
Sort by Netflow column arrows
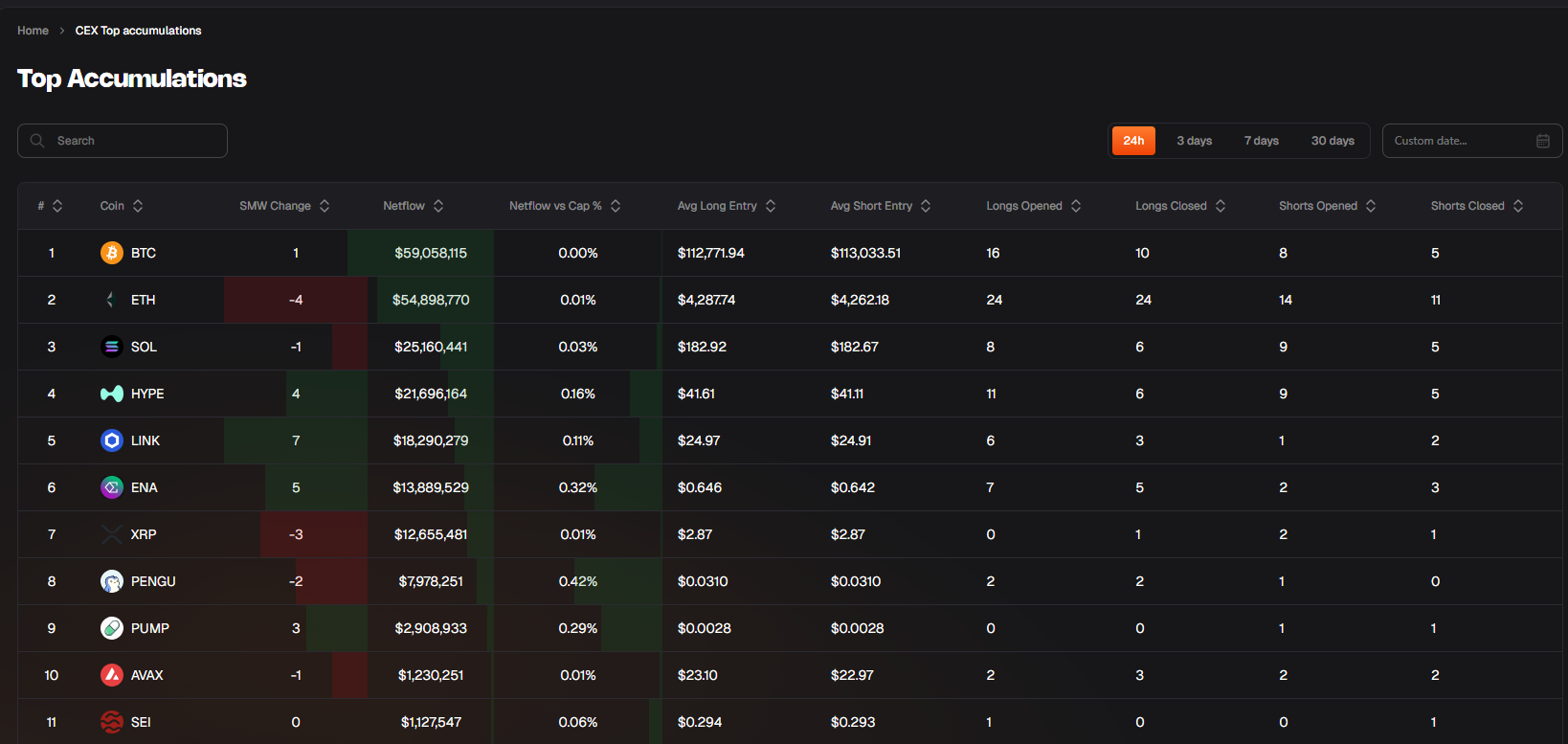coord(438,206)
